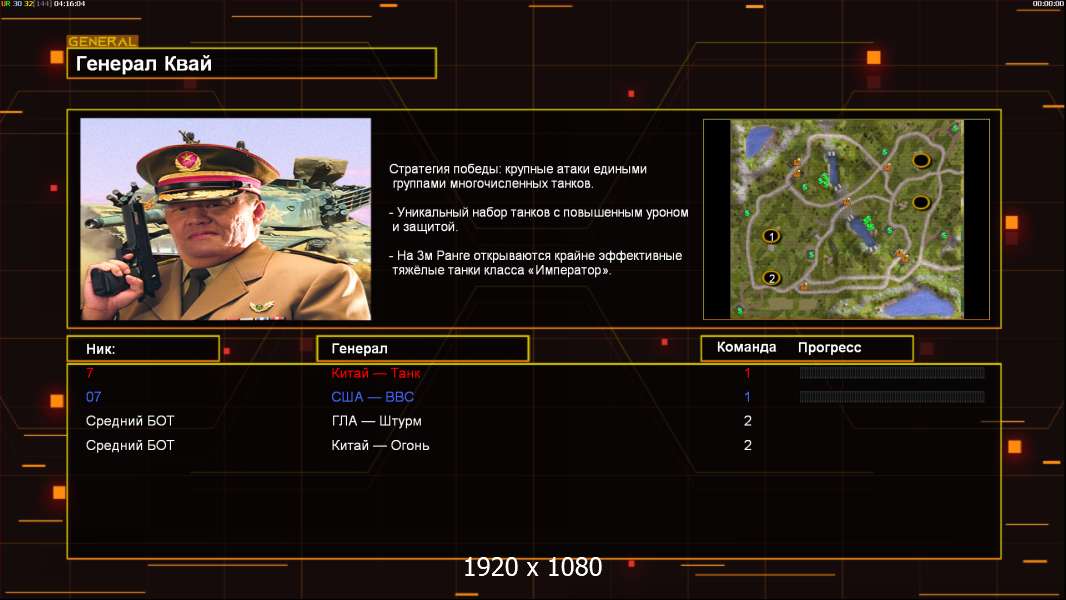This screenshot has width=1066, height=600.
Task: Click the start position marker 2 on minimap
Action: coord(771,278)
